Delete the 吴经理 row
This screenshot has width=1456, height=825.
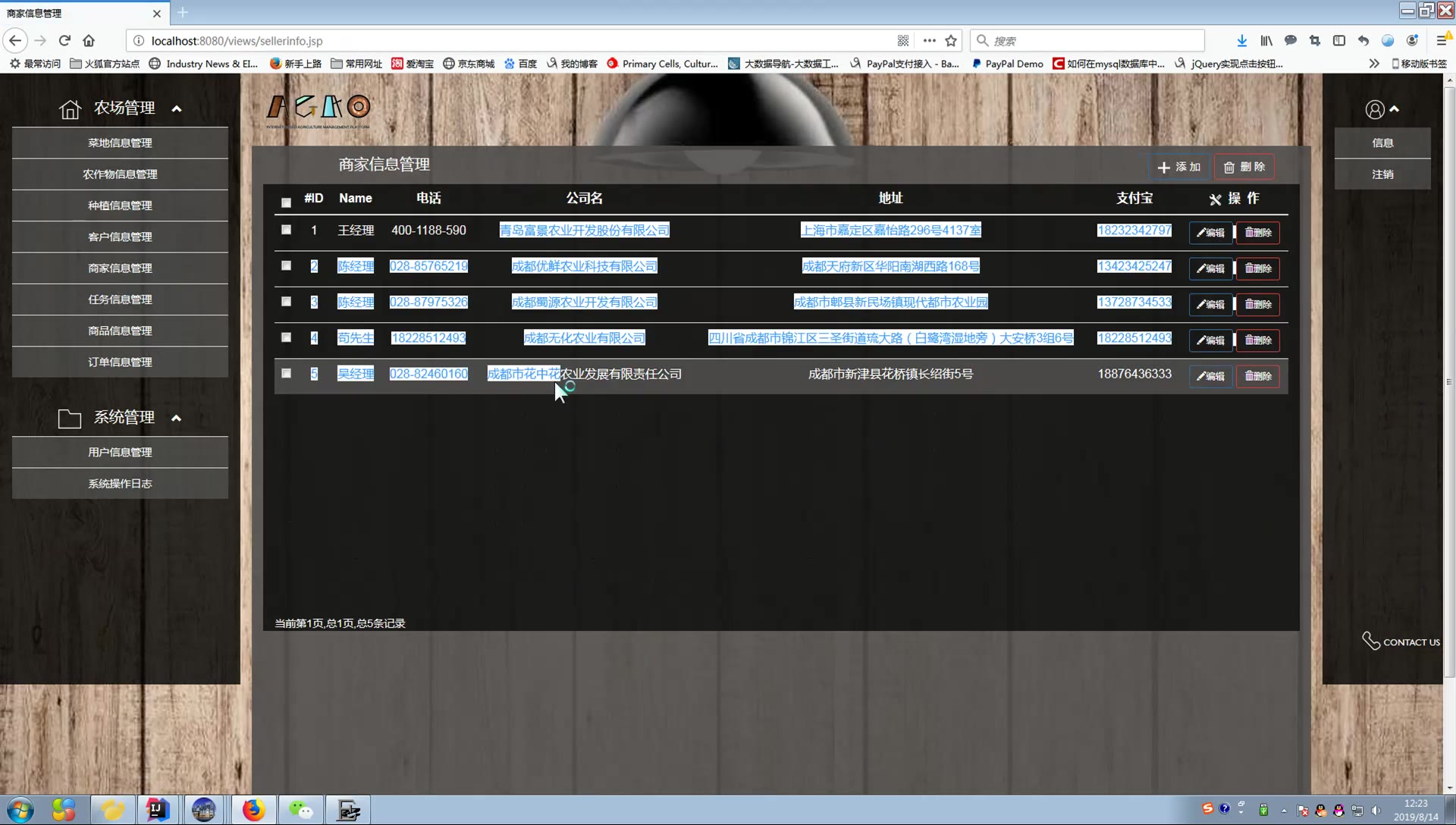point(1258,376)
